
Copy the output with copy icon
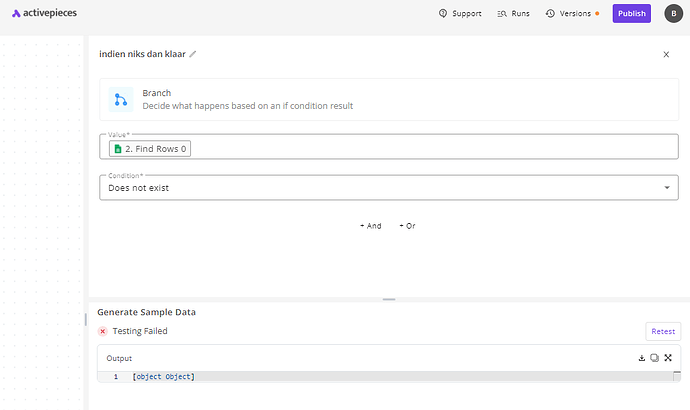tap(654, 358)
